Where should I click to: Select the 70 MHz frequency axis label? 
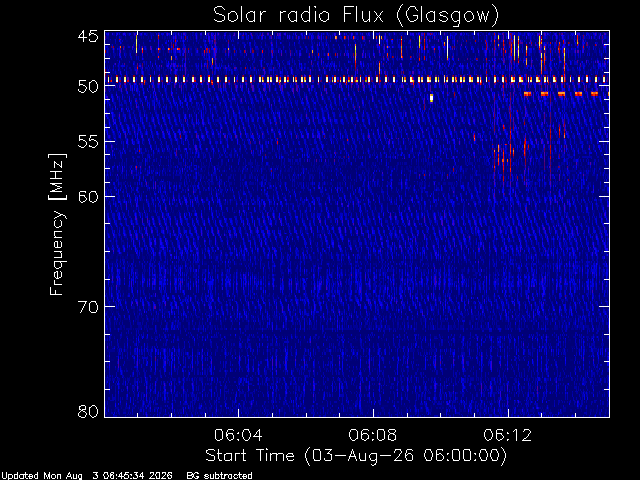pos(88,307)
